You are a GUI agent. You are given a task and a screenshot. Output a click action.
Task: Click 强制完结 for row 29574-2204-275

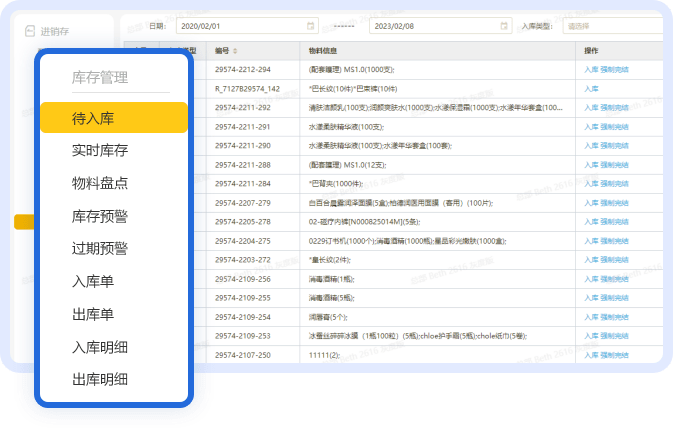tap(614, 241)
